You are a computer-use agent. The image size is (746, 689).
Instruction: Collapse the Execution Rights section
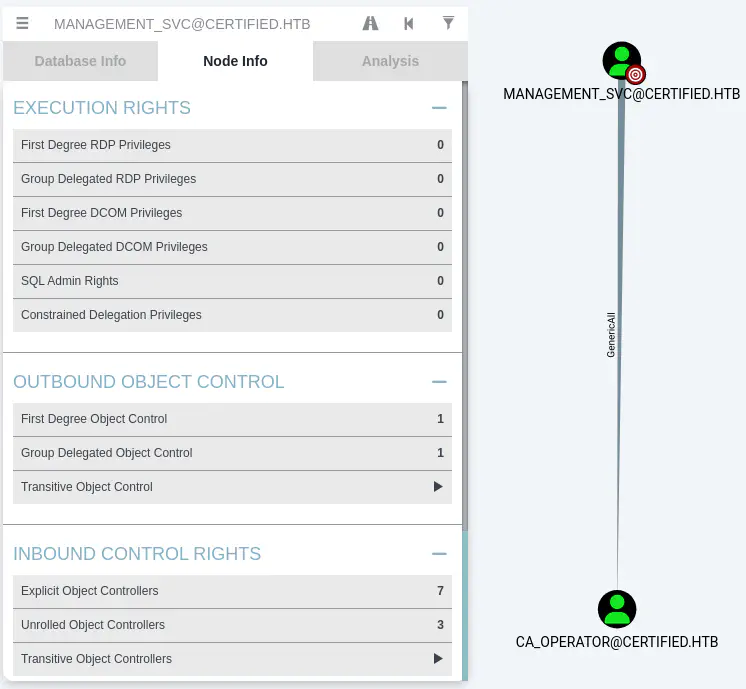(438, 108)
